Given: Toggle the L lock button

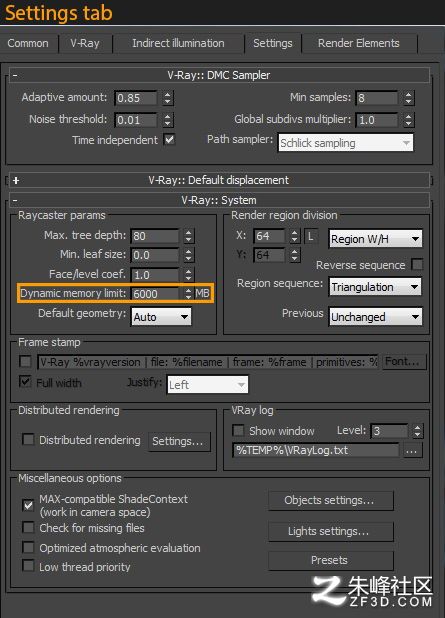Looking at the screenshot, I should (311, 236).
